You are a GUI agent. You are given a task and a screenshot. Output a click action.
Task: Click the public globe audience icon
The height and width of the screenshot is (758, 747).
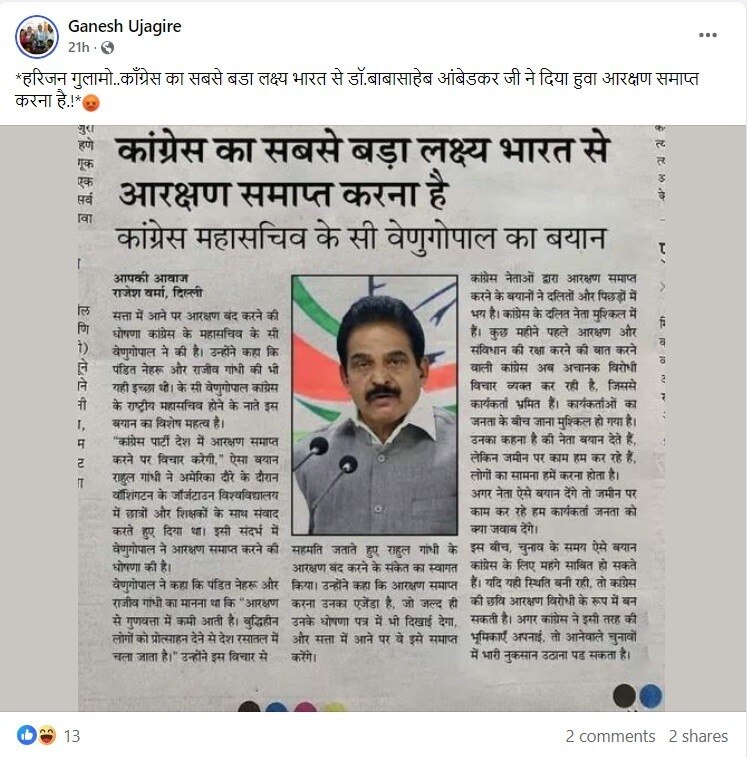(x=107, y=47)
